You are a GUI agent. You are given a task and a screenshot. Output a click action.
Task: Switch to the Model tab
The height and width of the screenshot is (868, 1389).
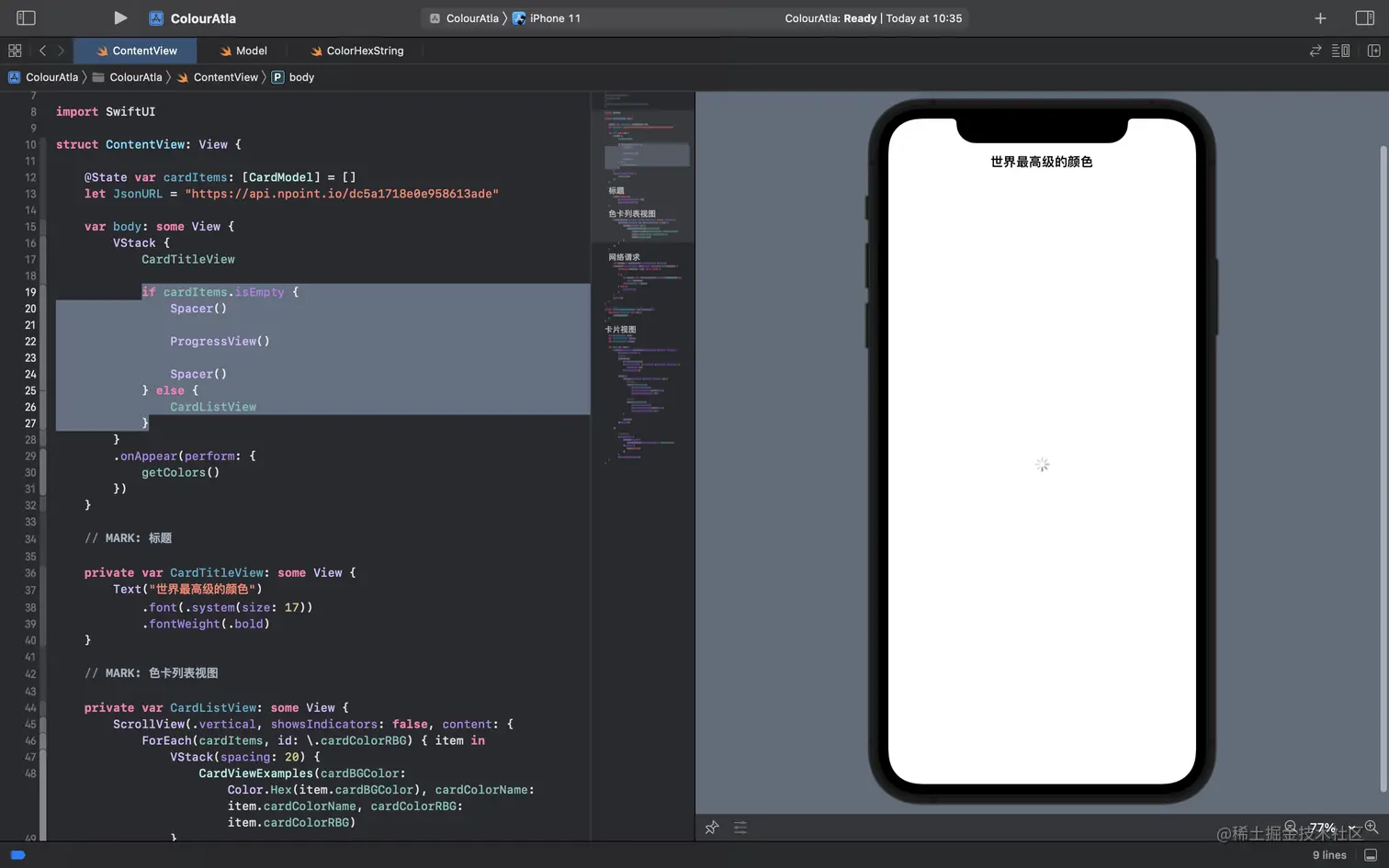click(243, 51)
